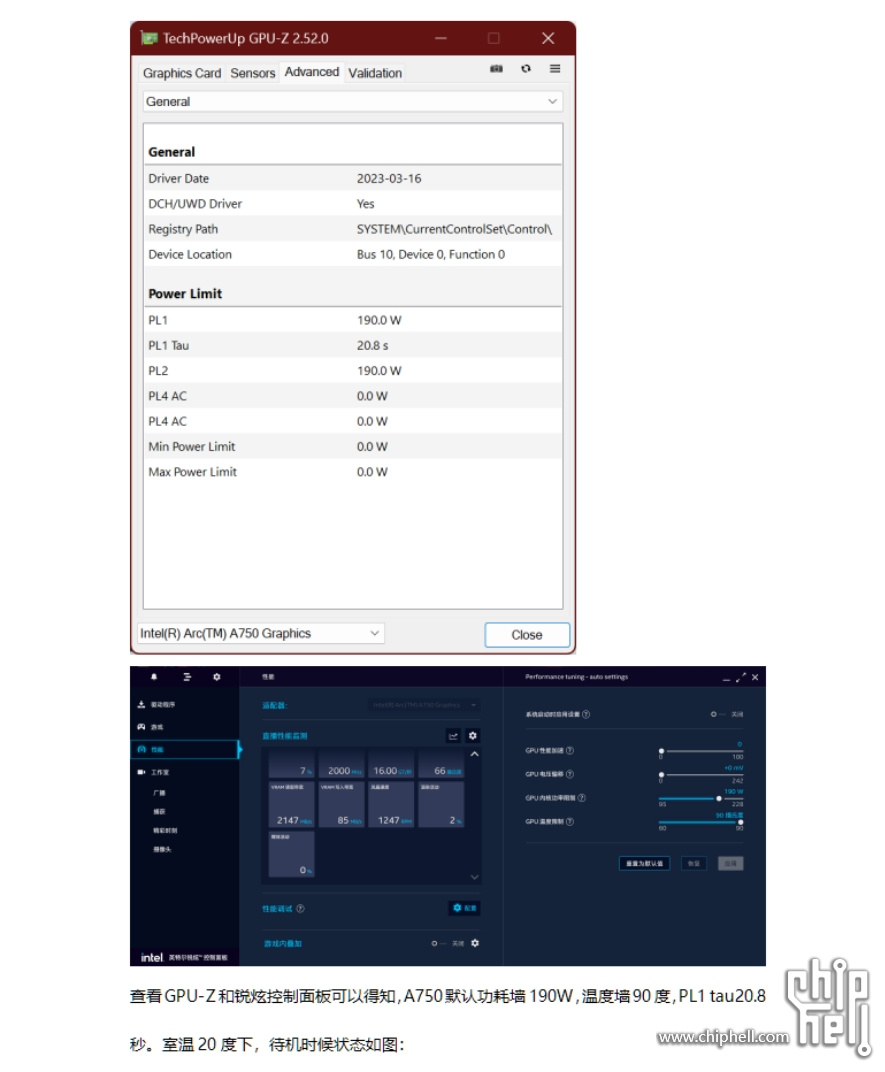Click the PL1 Tau value 20.8 s

[x=373, y=345]
